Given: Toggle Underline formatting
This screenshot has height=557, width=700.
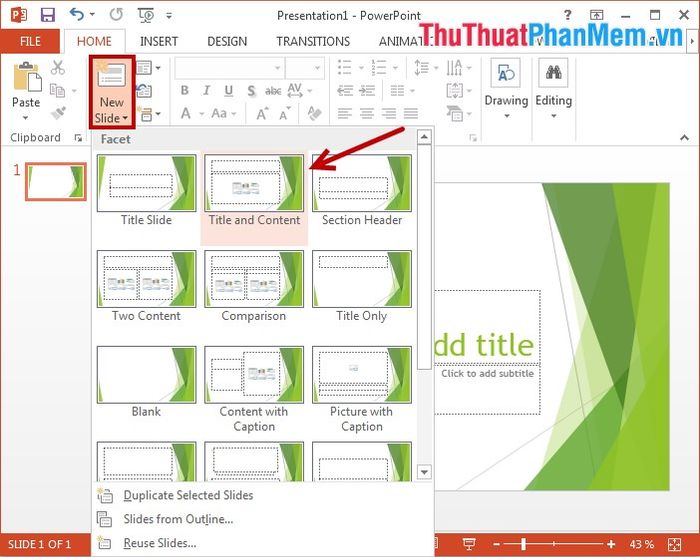Looking at the screenshot, I should point(229,91).
